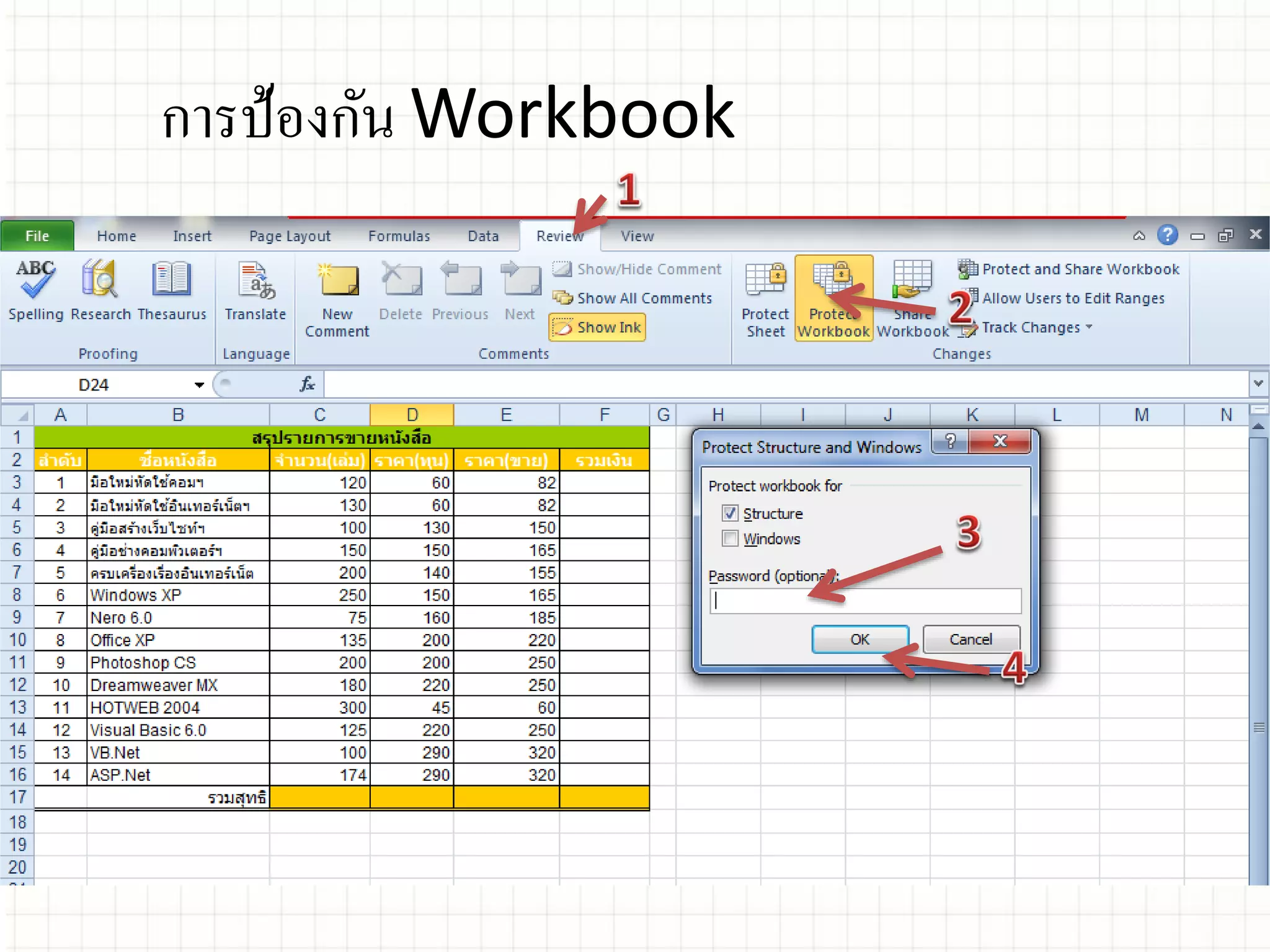Click Show All Comments
Image resolution: width=1270 pixels, height=952 pixels.
tap(633, 298)
